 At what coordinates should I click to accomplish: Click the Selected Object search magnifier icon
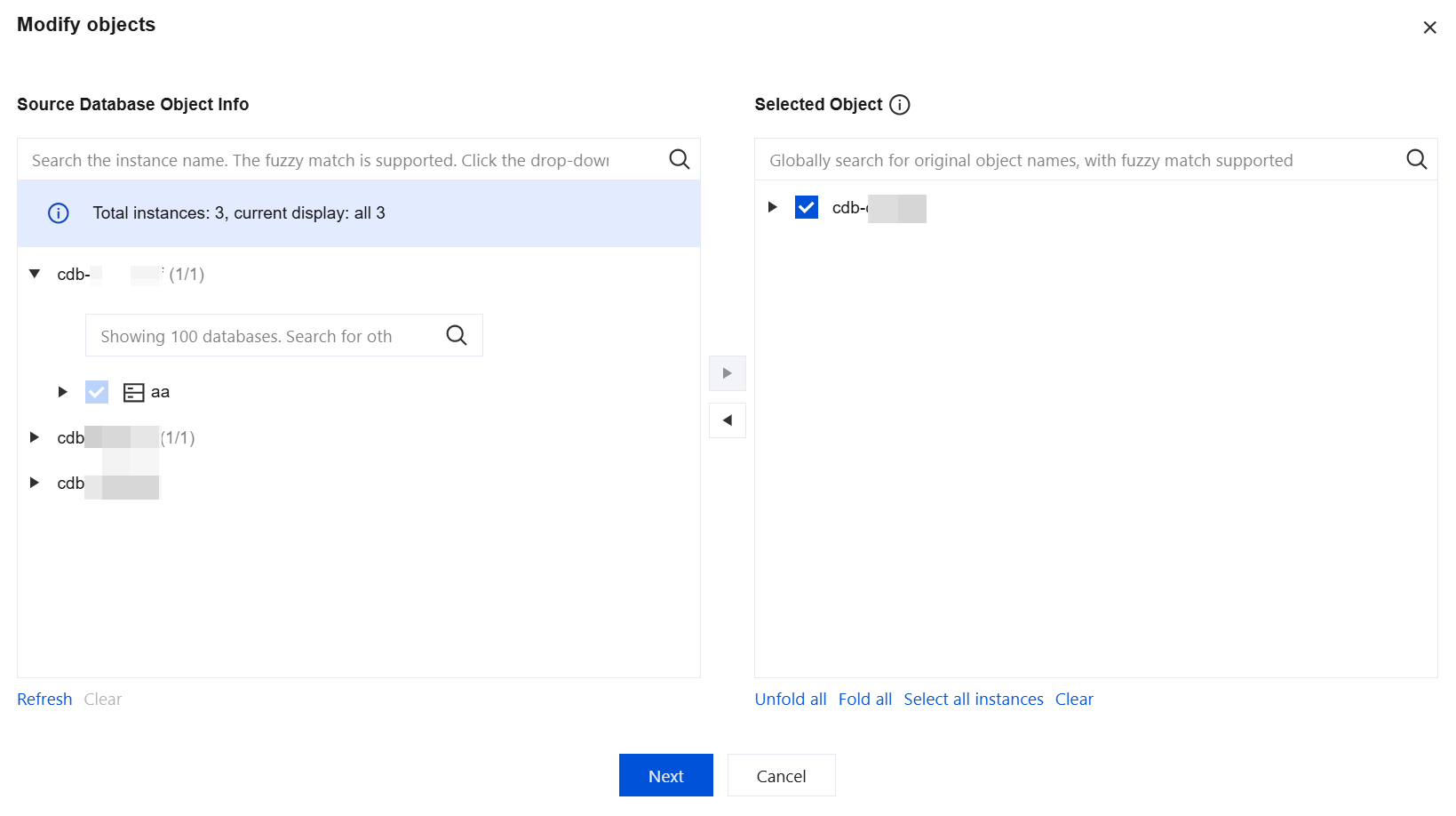(x=1417, y=160)
